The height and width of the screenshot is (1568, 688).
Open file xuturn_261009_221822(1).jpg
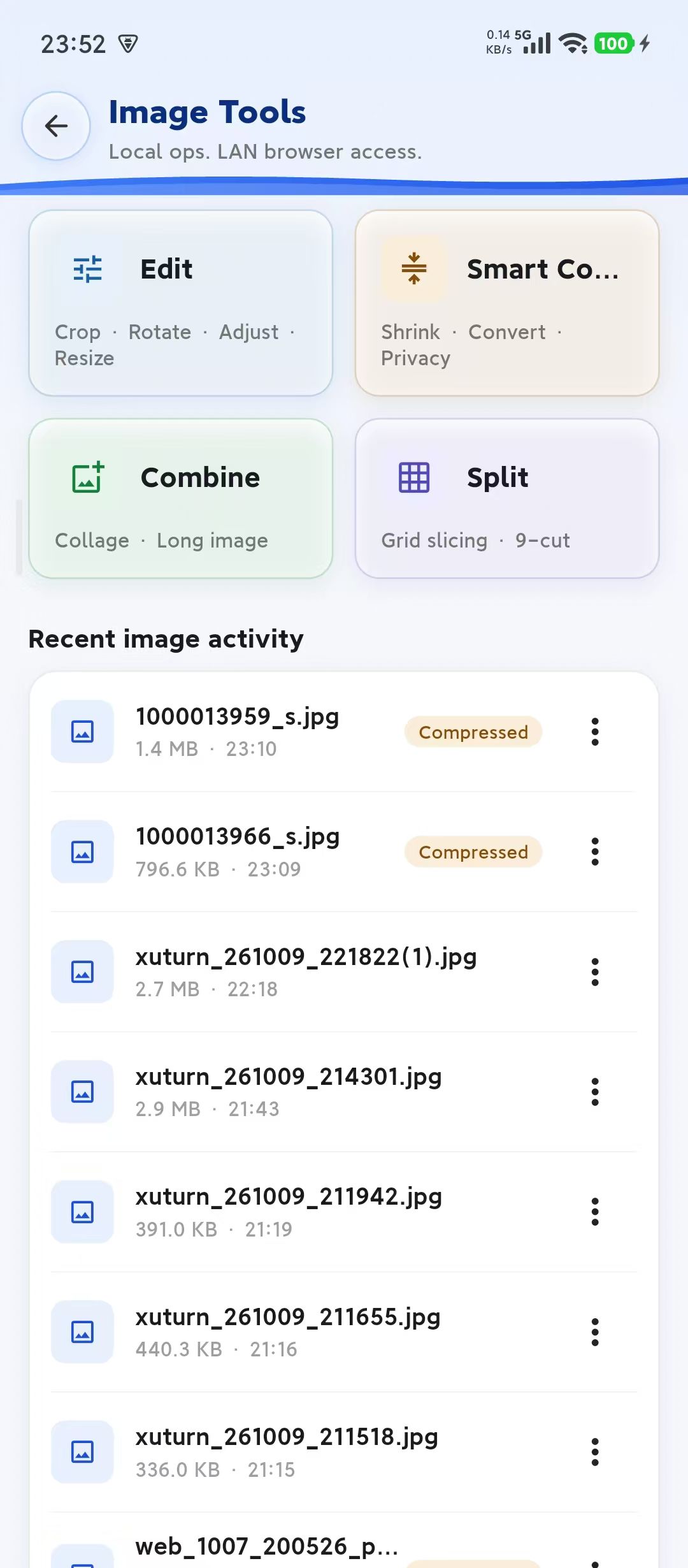(344, 972)
